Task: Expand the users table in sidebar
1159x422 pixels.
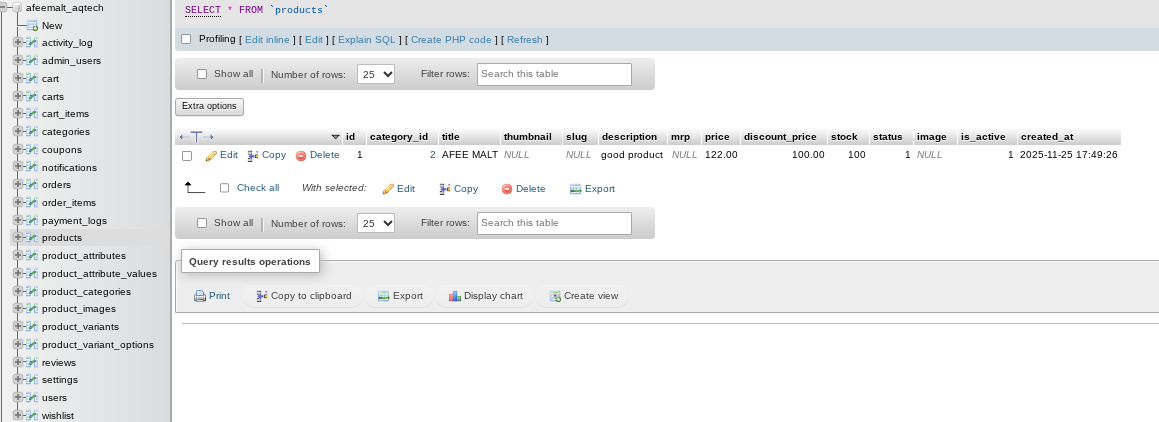Action: click(x=17, y=398)
